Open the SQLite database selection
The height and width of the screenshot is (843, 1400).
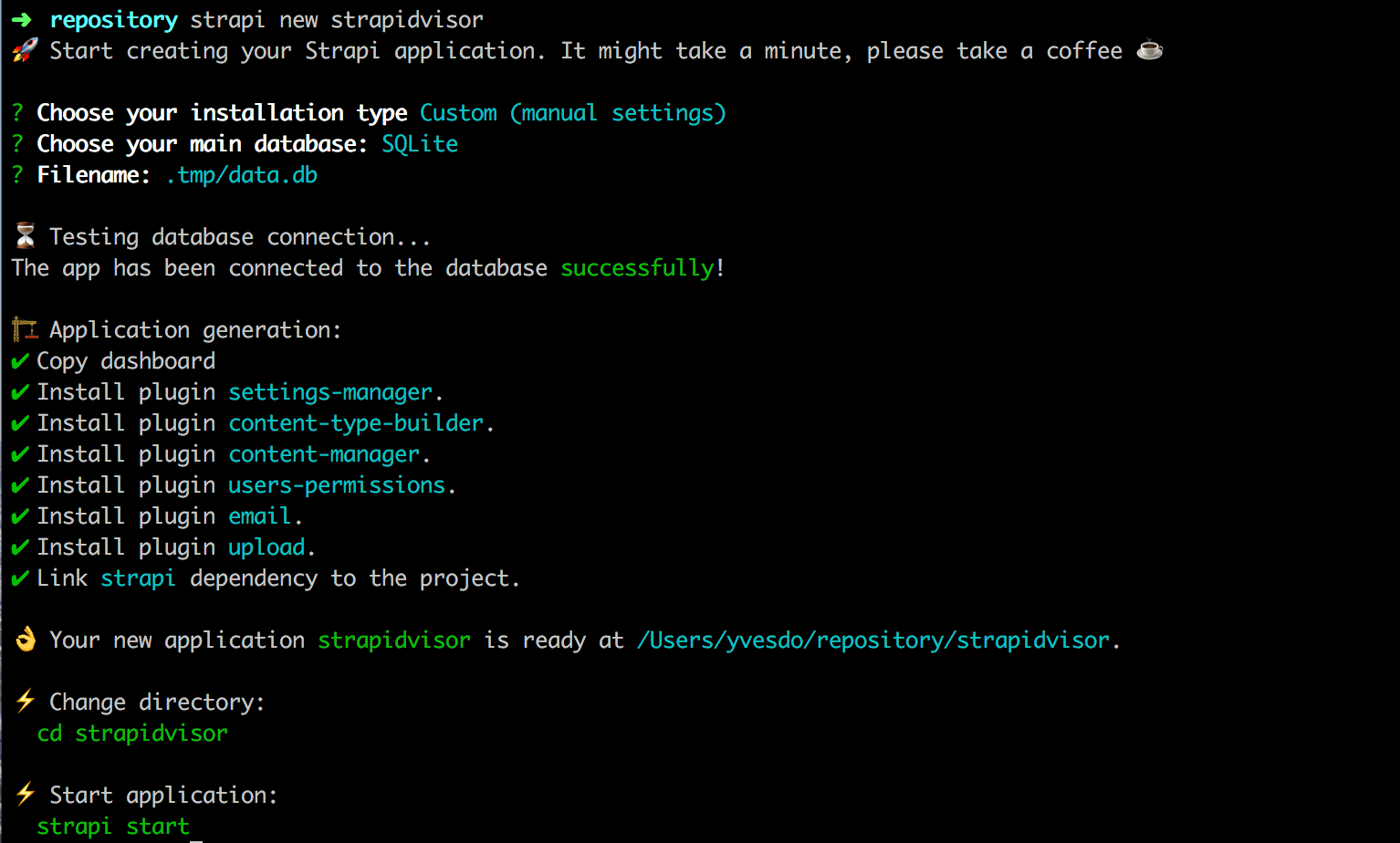pos(420,143)
